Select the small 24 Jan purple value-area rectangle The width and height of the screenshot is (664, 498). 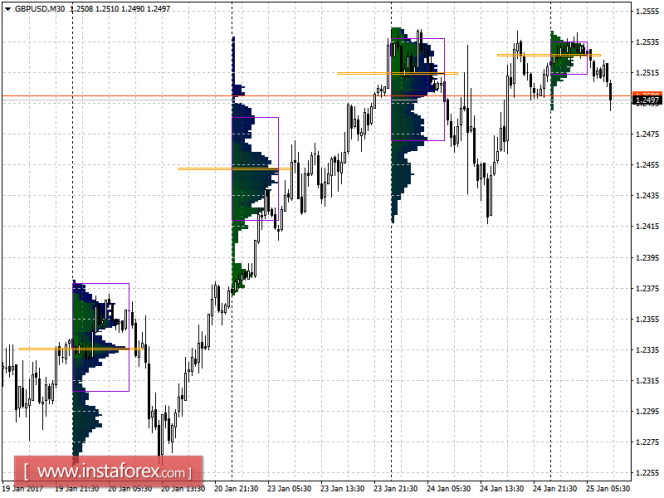click(x=569, y=58)
